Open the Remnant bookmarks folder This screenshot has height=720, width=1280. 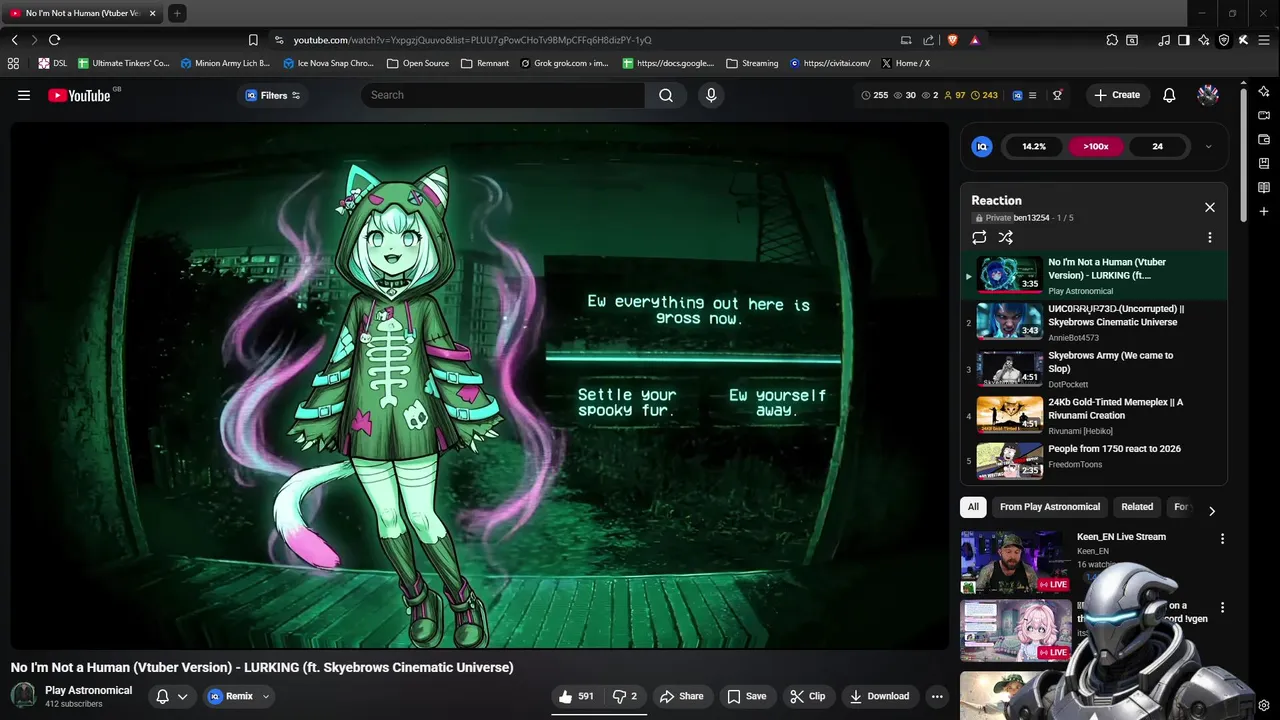click(485, 63)
